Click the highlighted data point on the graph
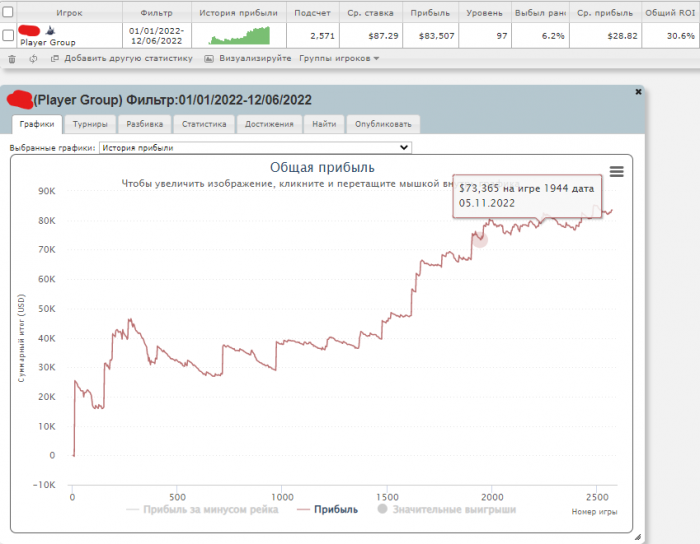This screenshot has width=700, height=544. [x=480, y=240]
